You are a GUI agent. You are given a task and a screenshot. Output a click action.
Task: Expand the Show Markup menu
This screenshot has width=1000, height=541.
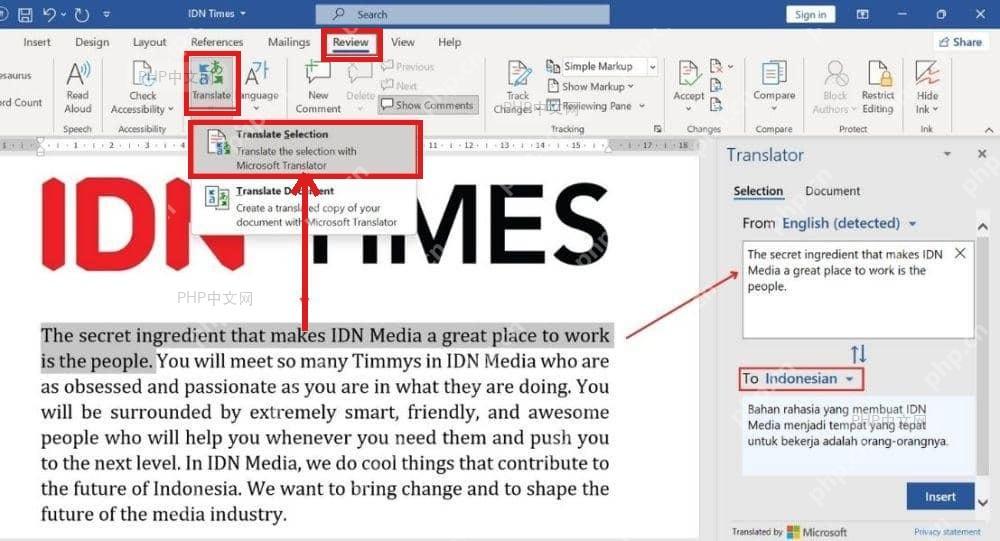click(591, 86)
